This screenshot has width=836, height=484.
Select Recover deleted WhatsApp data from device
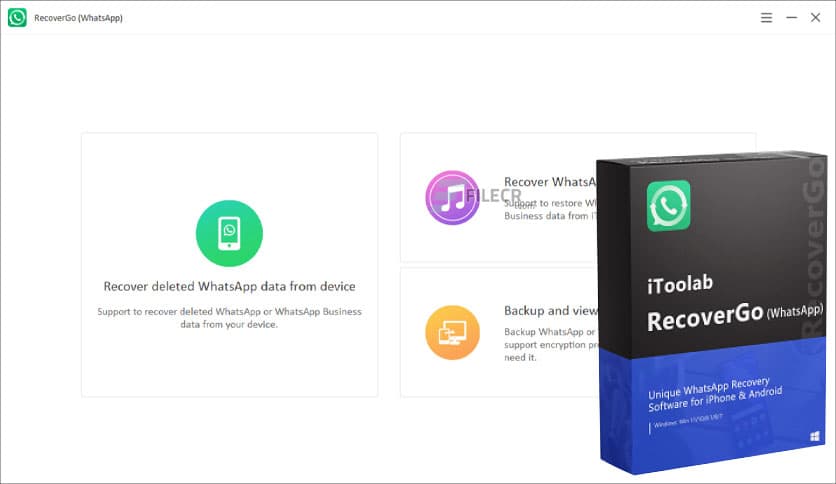point(229,286)
